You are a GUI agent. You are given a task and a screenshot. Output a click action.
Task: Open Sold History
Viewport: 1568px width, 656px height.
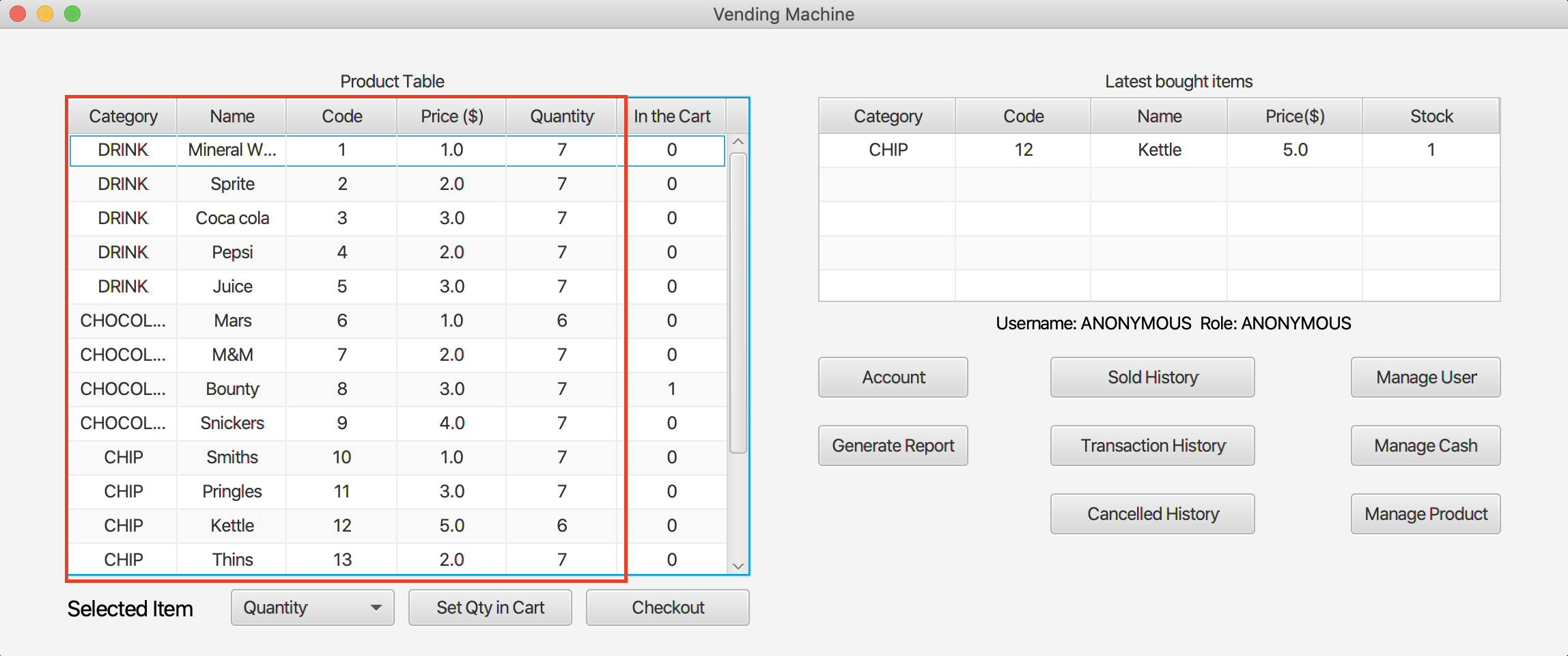[x=1152, y=377]
